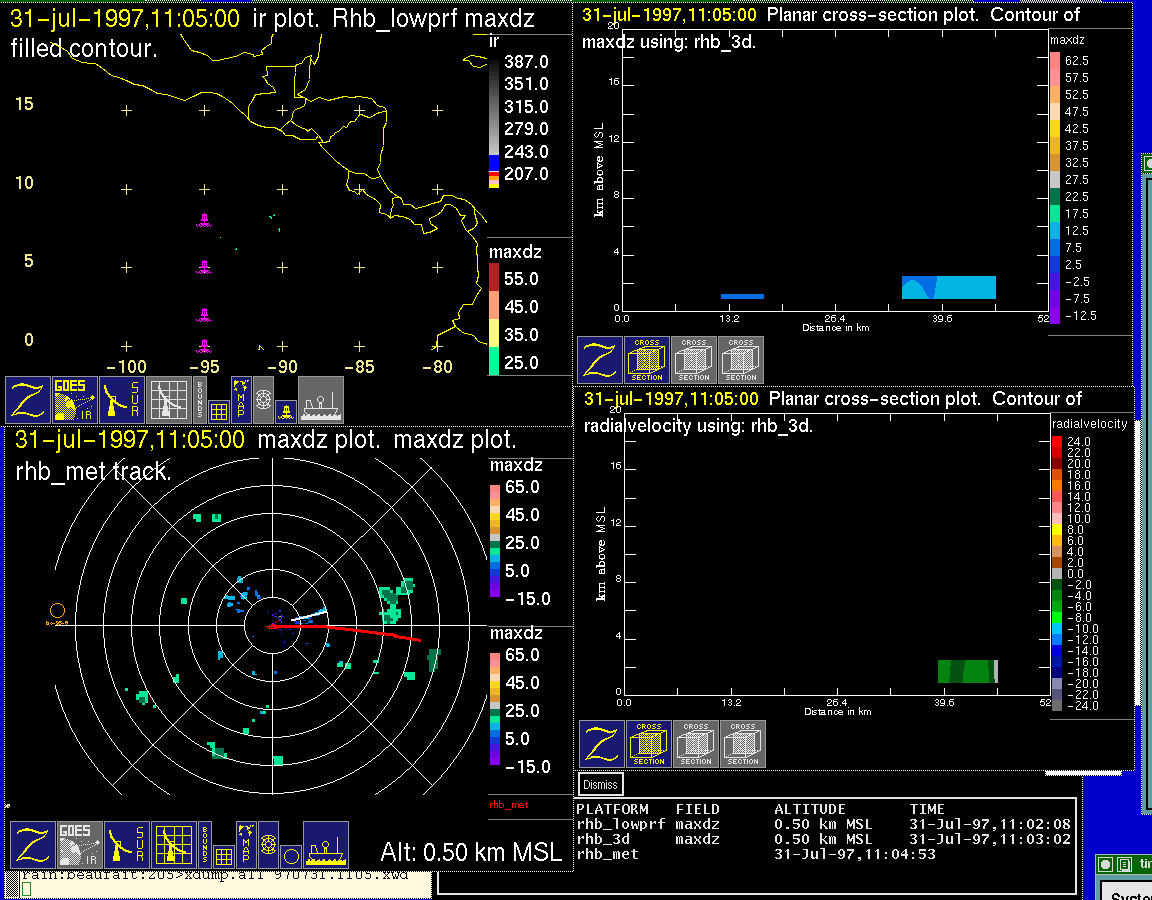Click the rhb_lowprf row in platform table
Screen dimensions: 1152x900
point(823,824)
